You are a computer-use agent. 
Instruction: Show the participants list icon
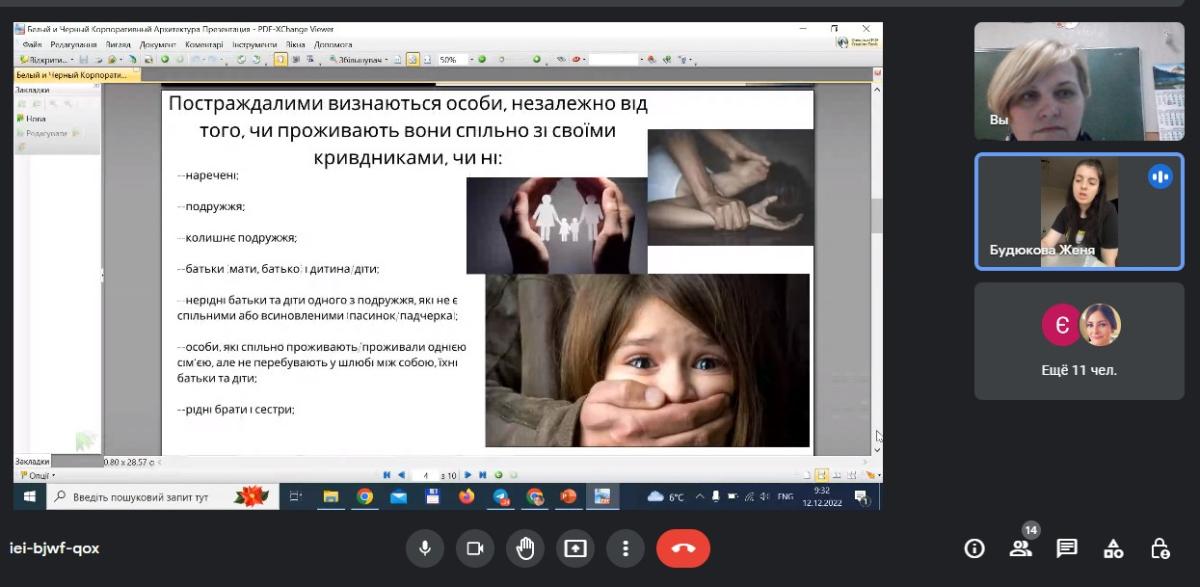pos(1020,548)
